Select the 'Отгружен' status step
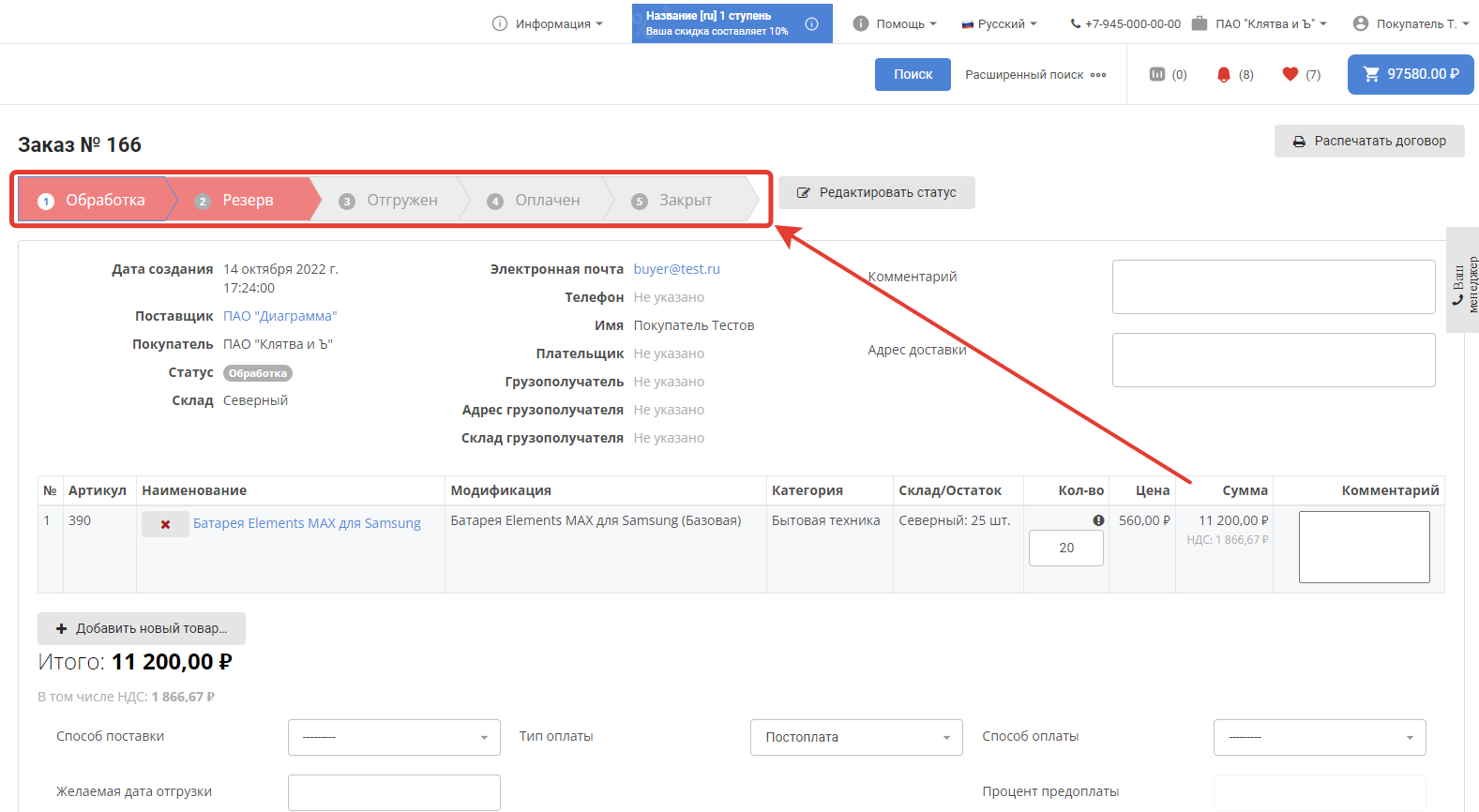Image resolution: width=1479 pixels, height=812 pixels. click(390, 201)
